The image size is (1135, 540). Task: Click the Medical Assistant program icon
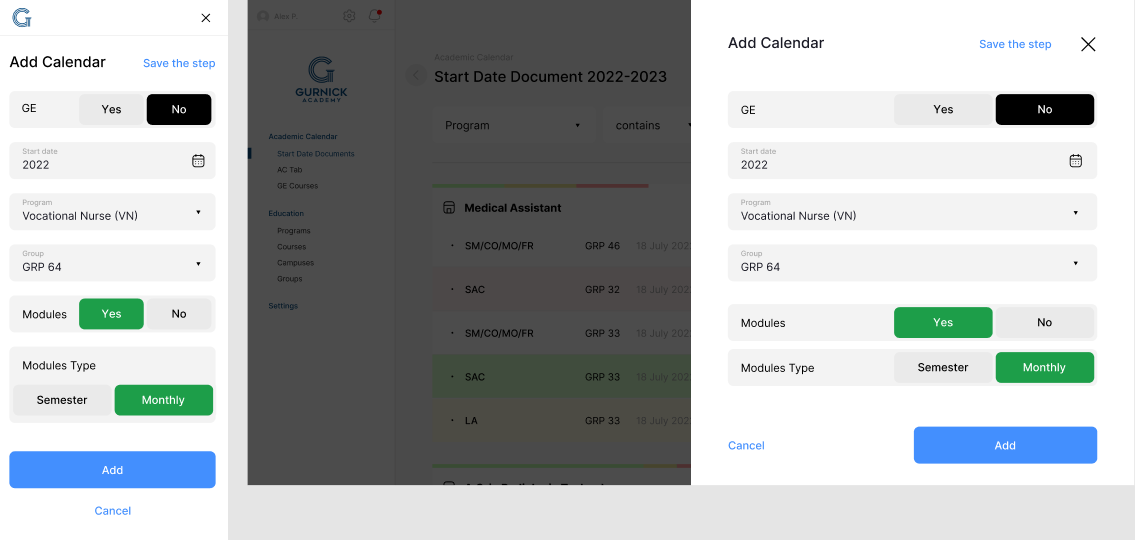click(448, 208)
